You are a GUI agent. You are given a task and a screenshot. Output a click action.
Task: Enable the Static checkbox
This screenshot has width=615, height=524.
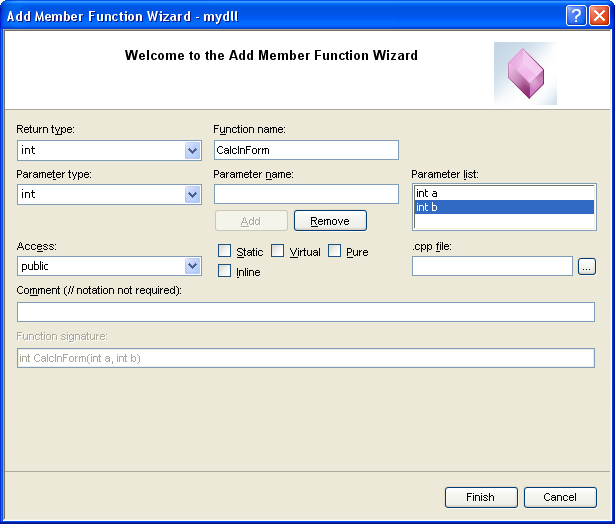click(224, 251)
